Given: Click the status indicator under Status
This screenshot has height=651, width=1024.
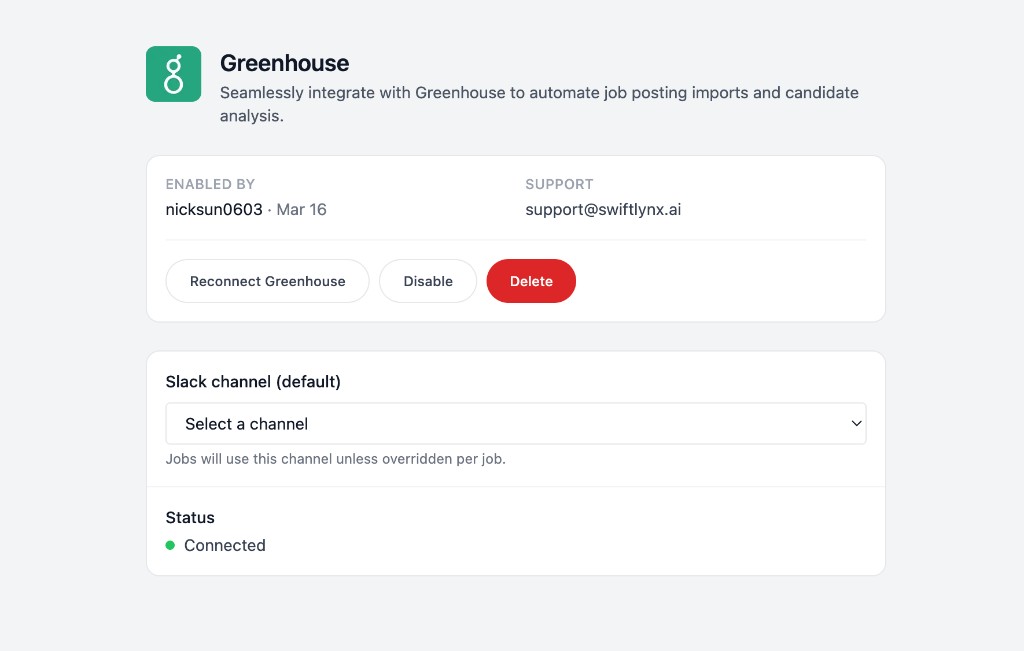Looking at the screenshot, I should 170,545.
